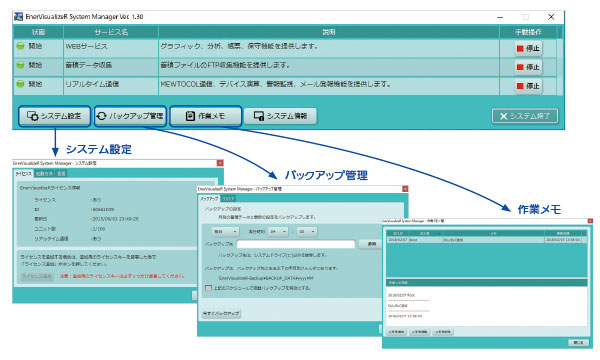Select the リストア tab in backup window
Image resolution: width=600 pixels, height=360 pixels.
click(x=228, y=199)
